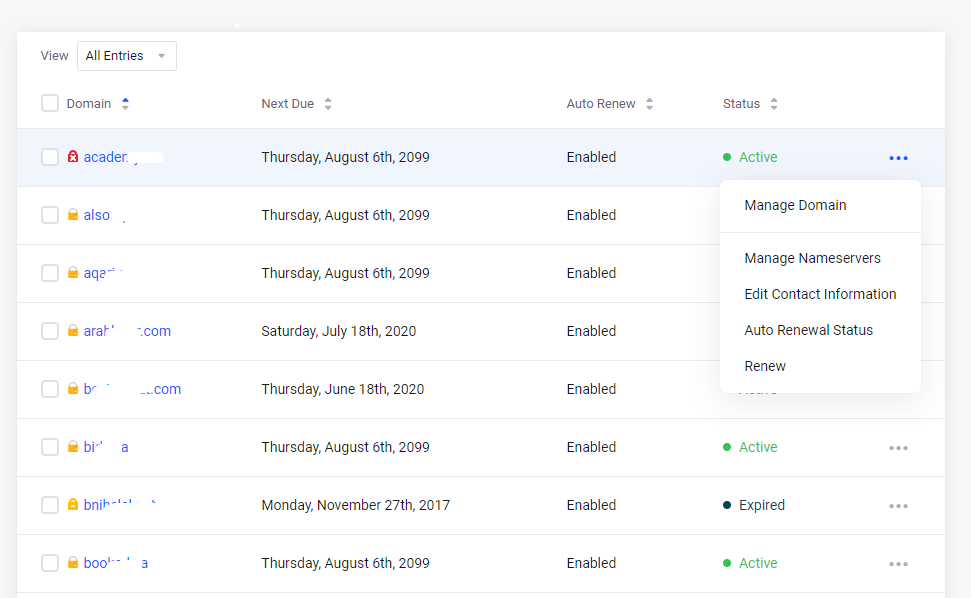
Task: Open three-dot menu in the last visible row
Action: coord(898,564)
